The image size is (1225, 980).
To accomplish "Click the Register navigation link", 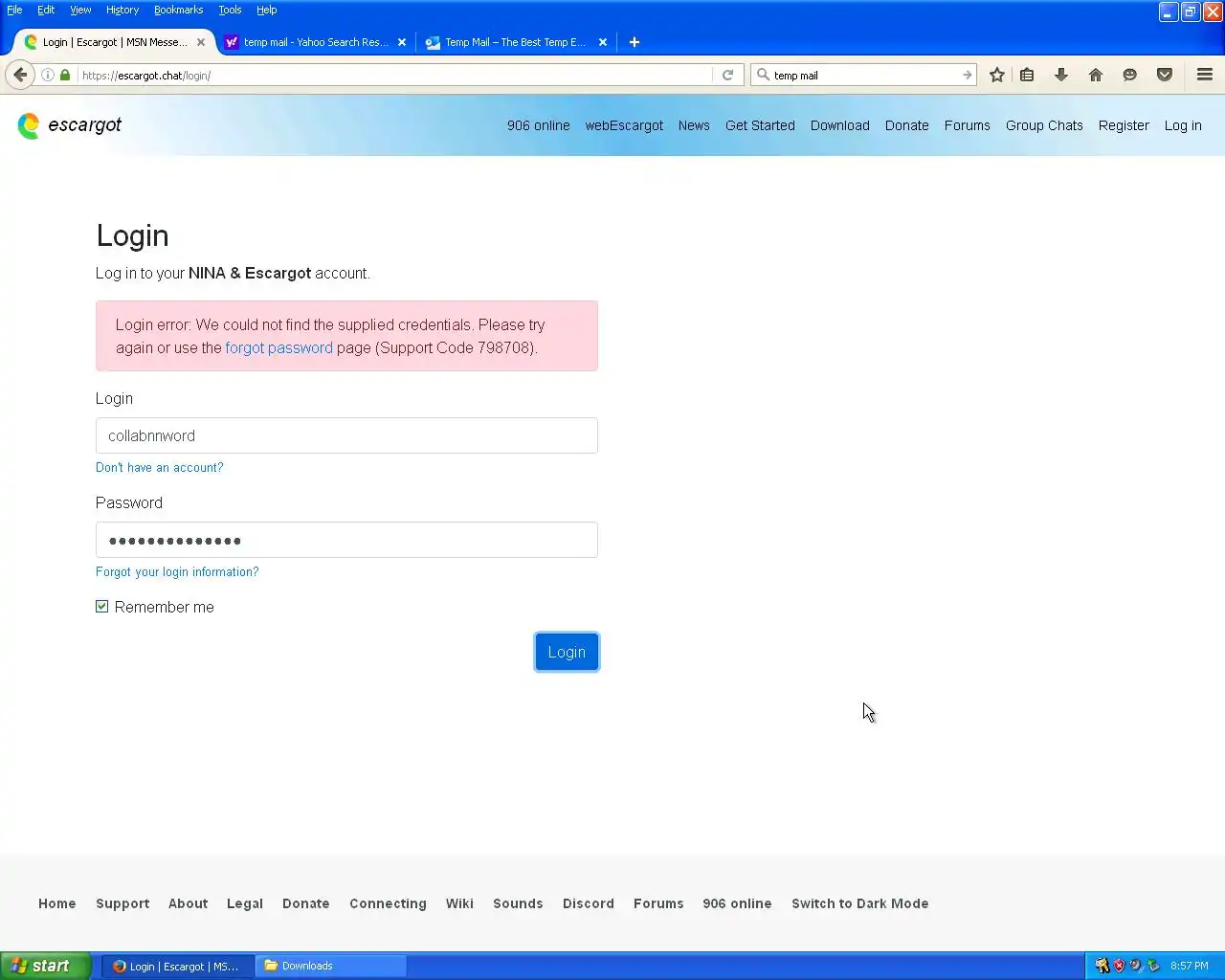I will pos(1124,125).
